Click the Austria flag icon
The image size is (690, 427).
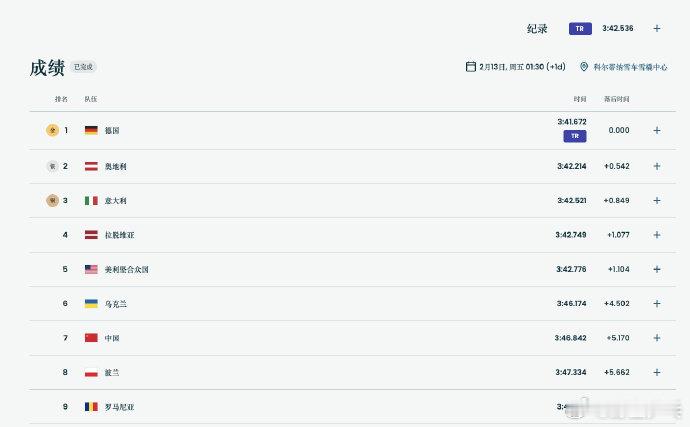(91, 166)
